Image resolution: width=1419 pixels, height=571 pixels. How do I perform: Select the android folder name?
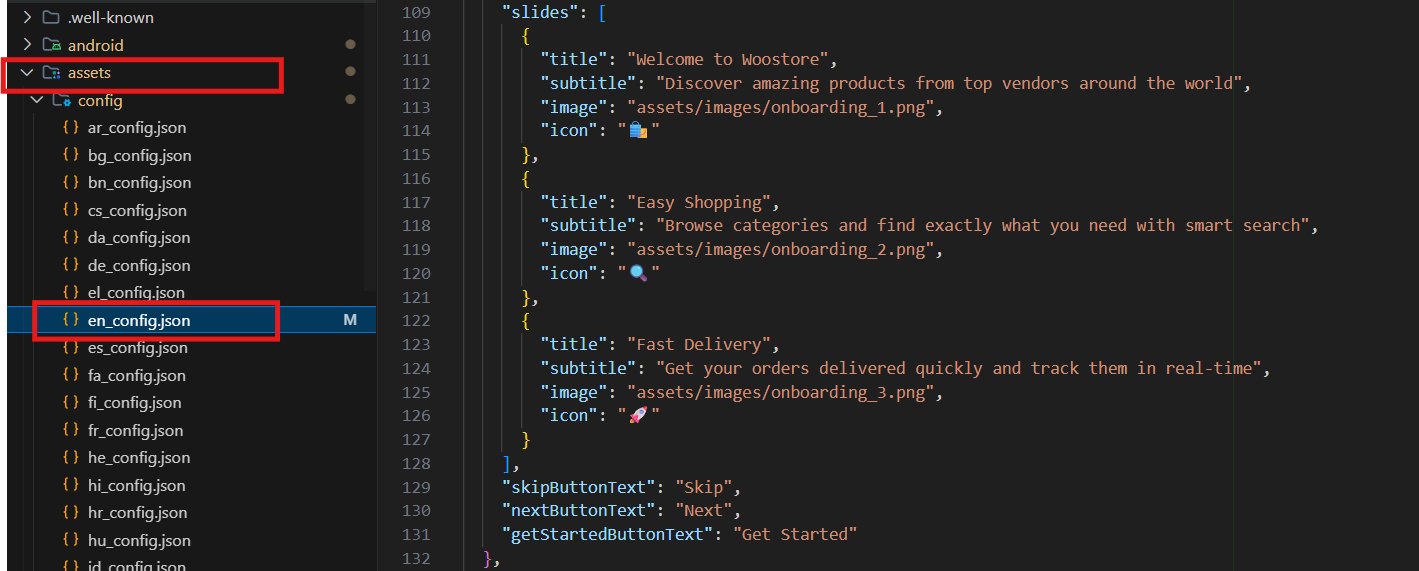[x=96, y=45]
